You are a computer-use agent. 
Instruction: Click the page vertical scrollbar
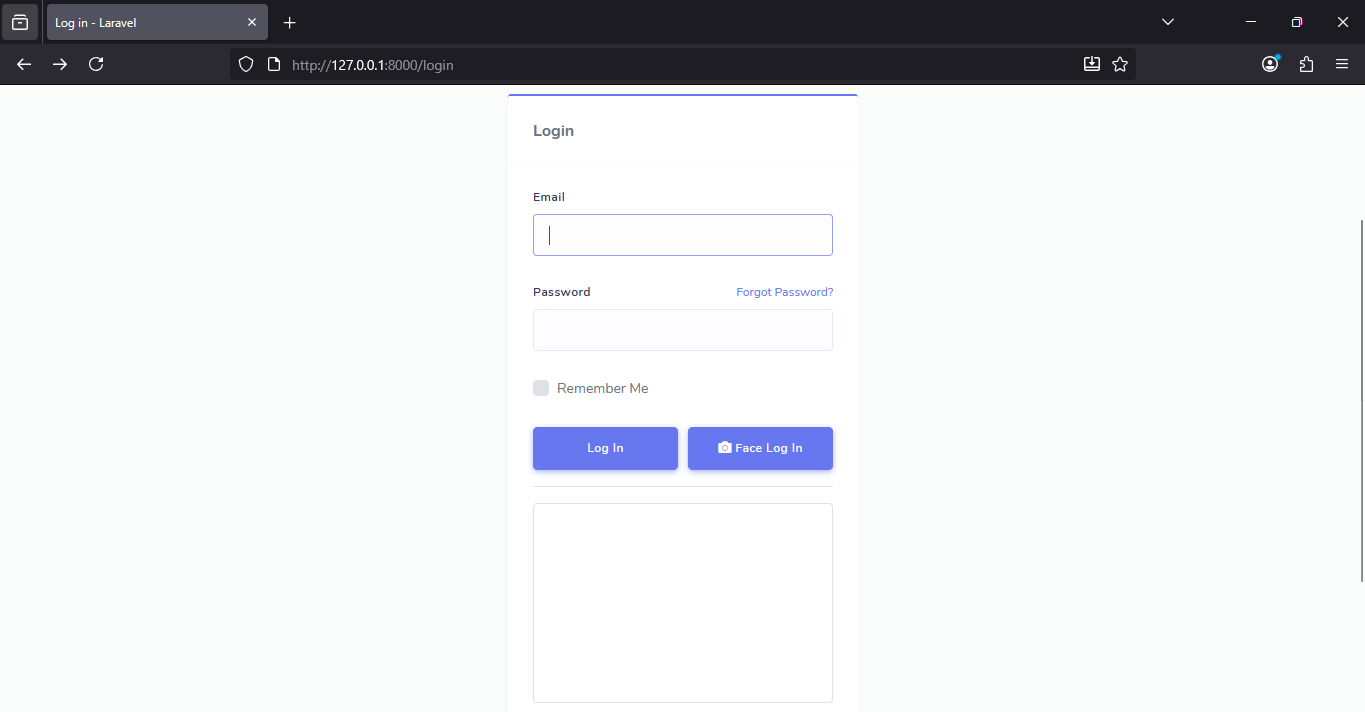coord(1361,400)
